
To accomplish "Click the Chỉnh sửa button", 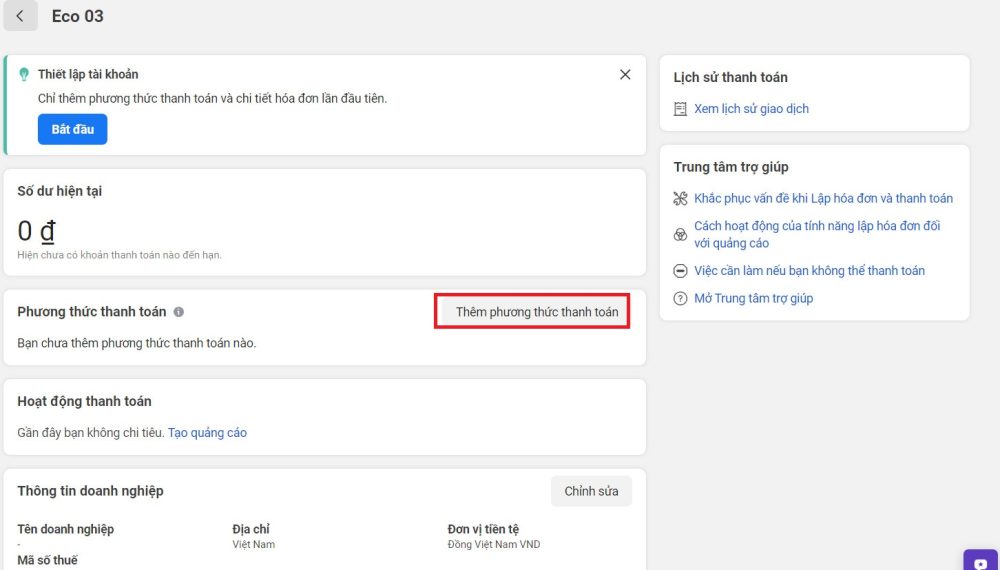I will click(591, 491).
